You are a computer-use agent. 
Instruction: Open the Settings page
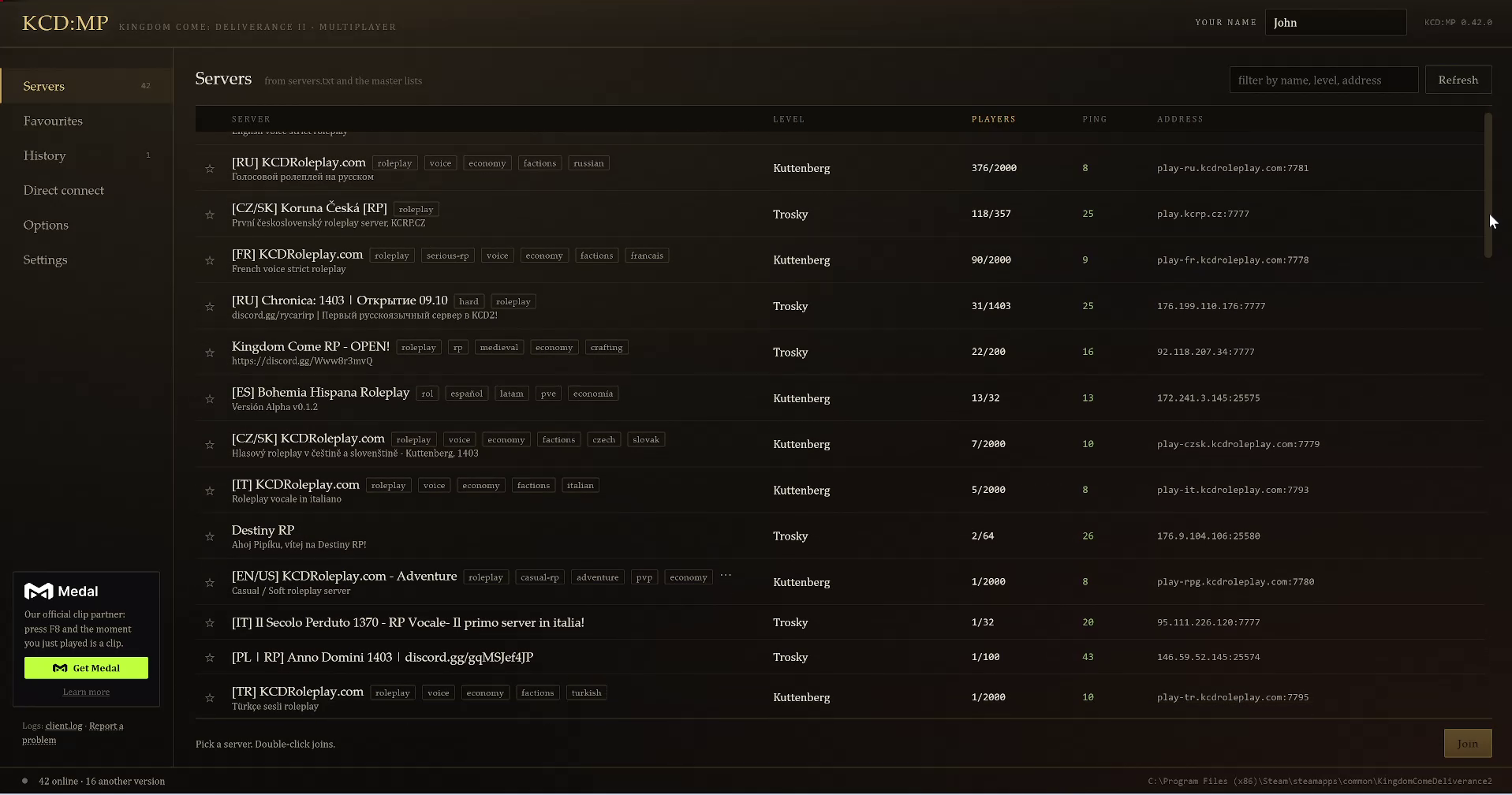[87, 259]
